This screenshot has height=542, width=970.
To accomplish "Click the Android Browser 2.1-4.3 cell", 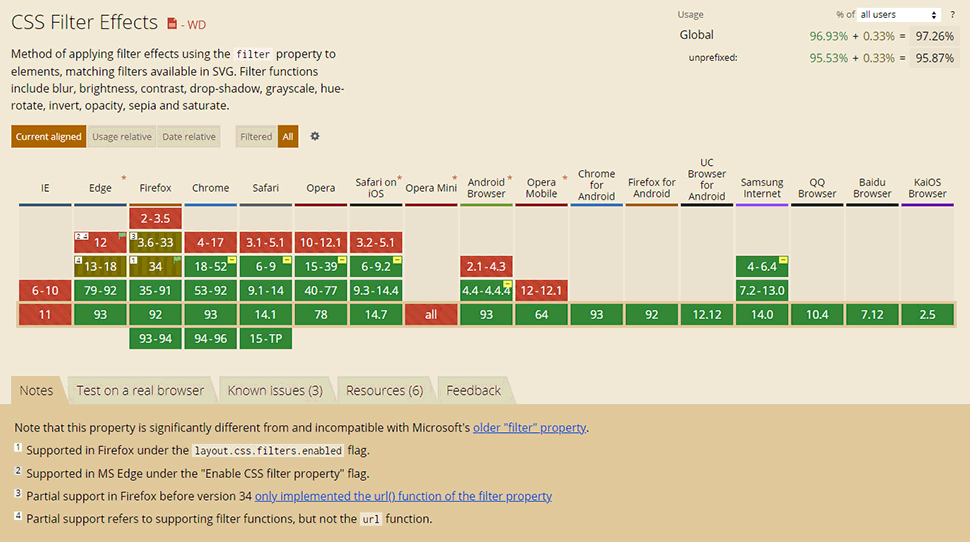I will 486,267.
